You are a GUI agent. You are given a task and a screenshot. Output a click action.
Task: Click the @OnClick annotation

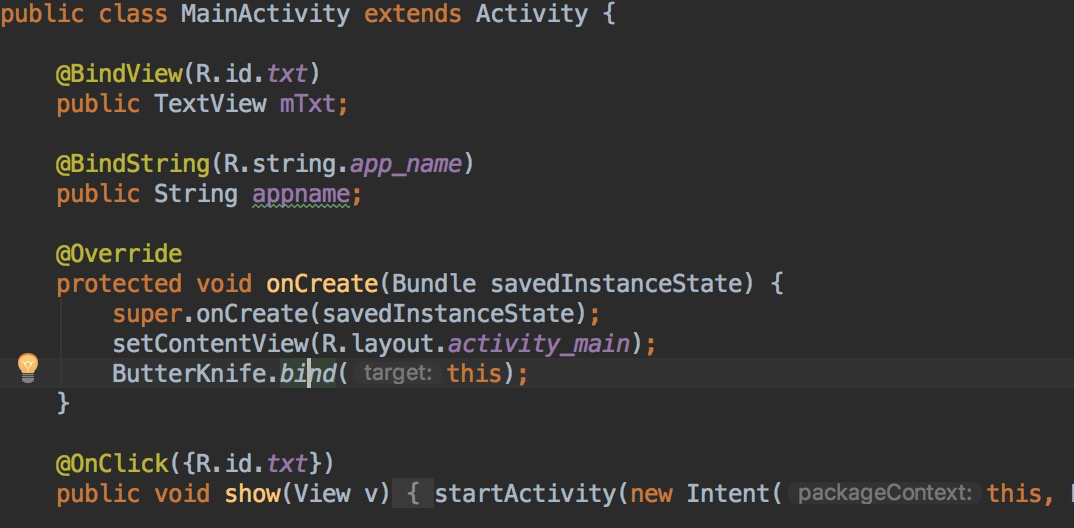112,464
